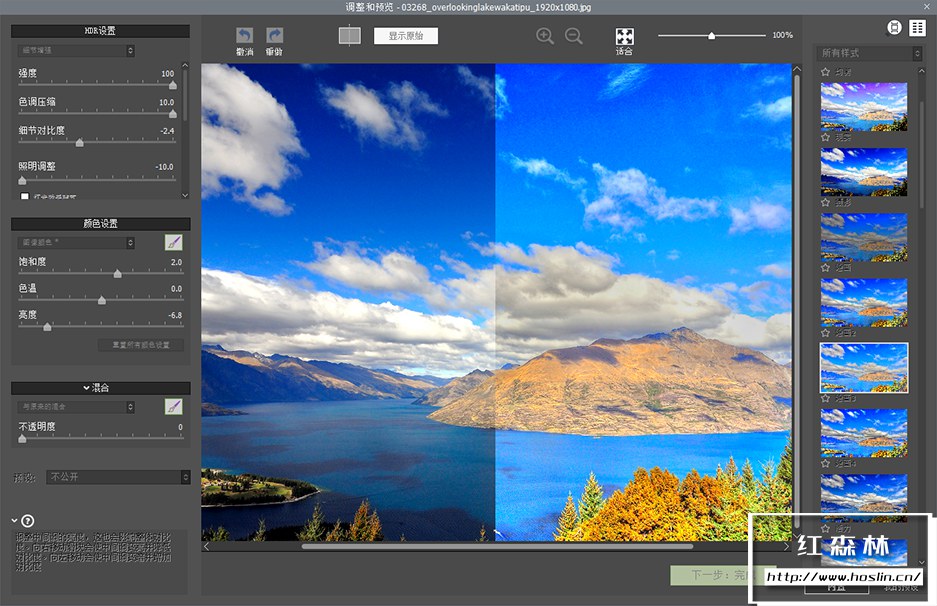The height and width of the screenshot is (606, 937).
Task: Open the brush tool in blending (混合) panel
Action: (x=173, y=406)
